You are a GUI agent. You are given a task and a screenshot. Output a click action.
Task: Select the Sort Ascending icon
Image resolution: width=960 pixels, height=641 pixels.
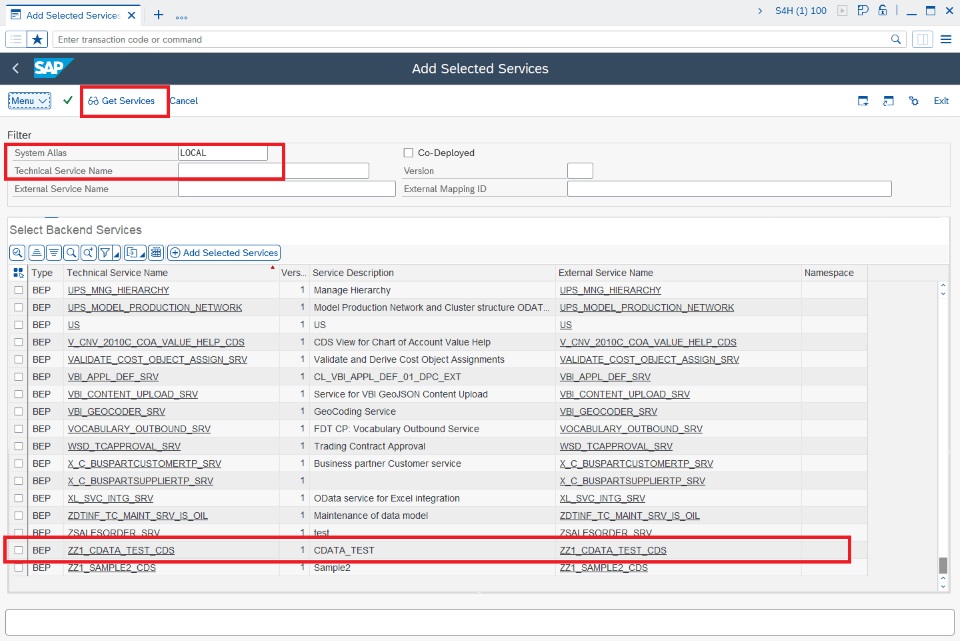(35, 252)
